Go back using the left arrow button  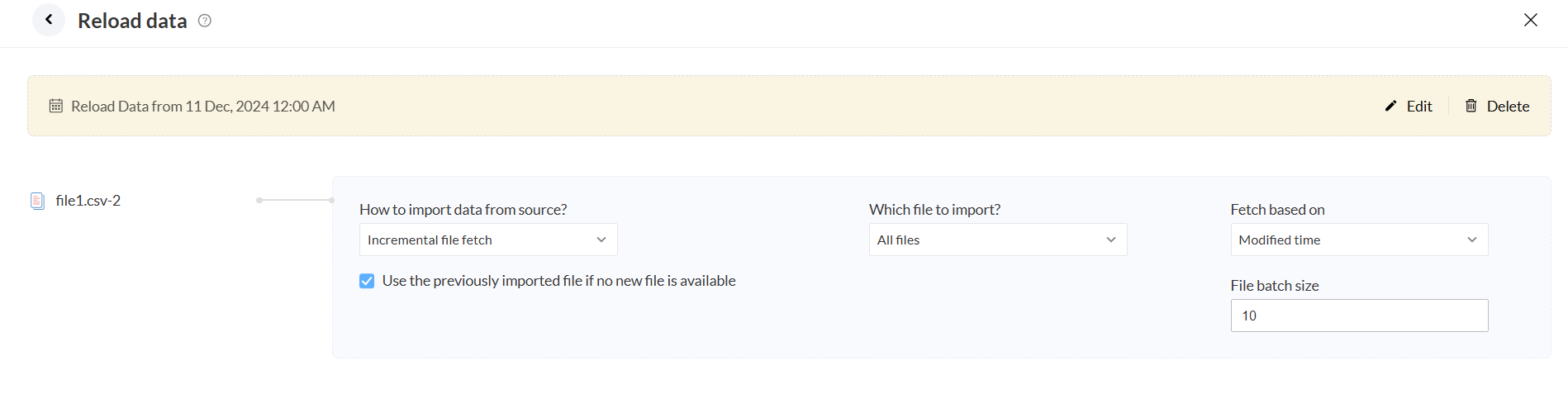tap(49, 20)
